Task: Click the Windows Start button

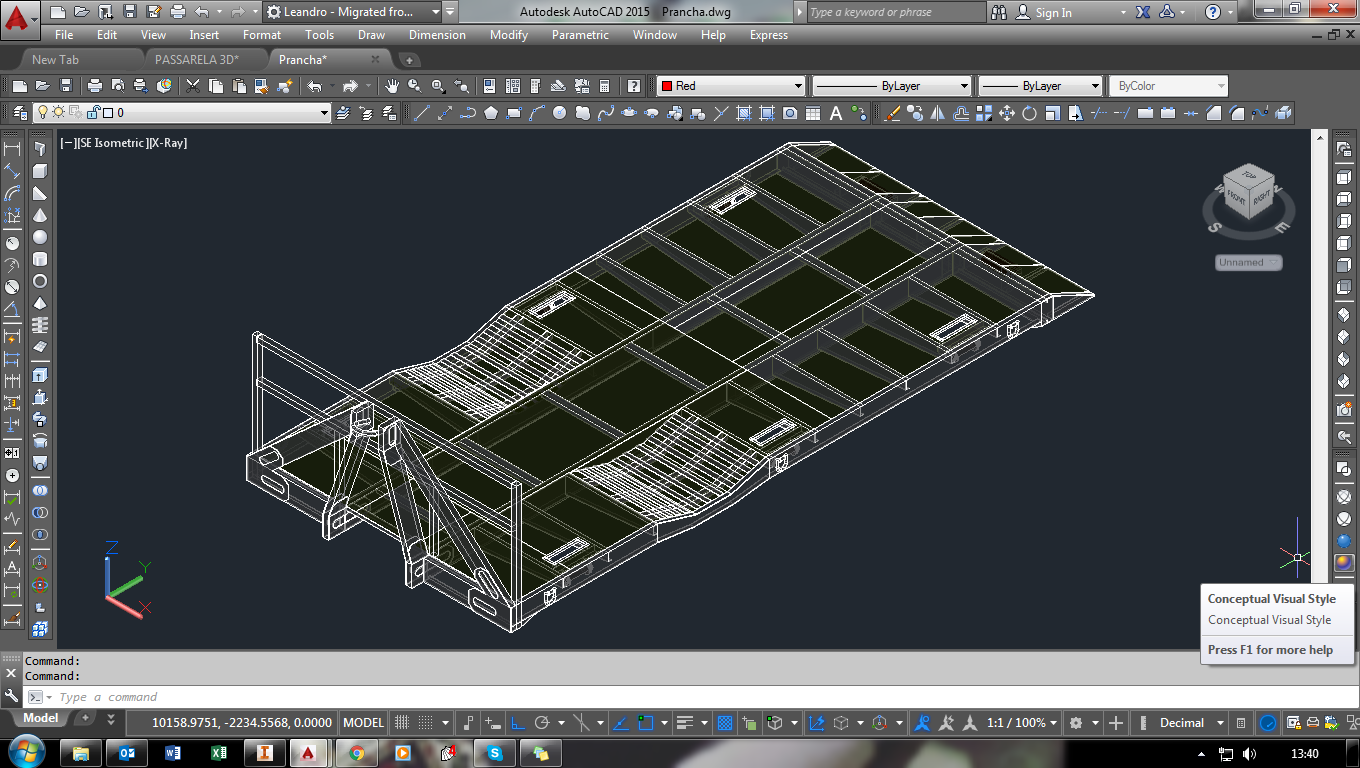Action: click(x=25, y=752)
